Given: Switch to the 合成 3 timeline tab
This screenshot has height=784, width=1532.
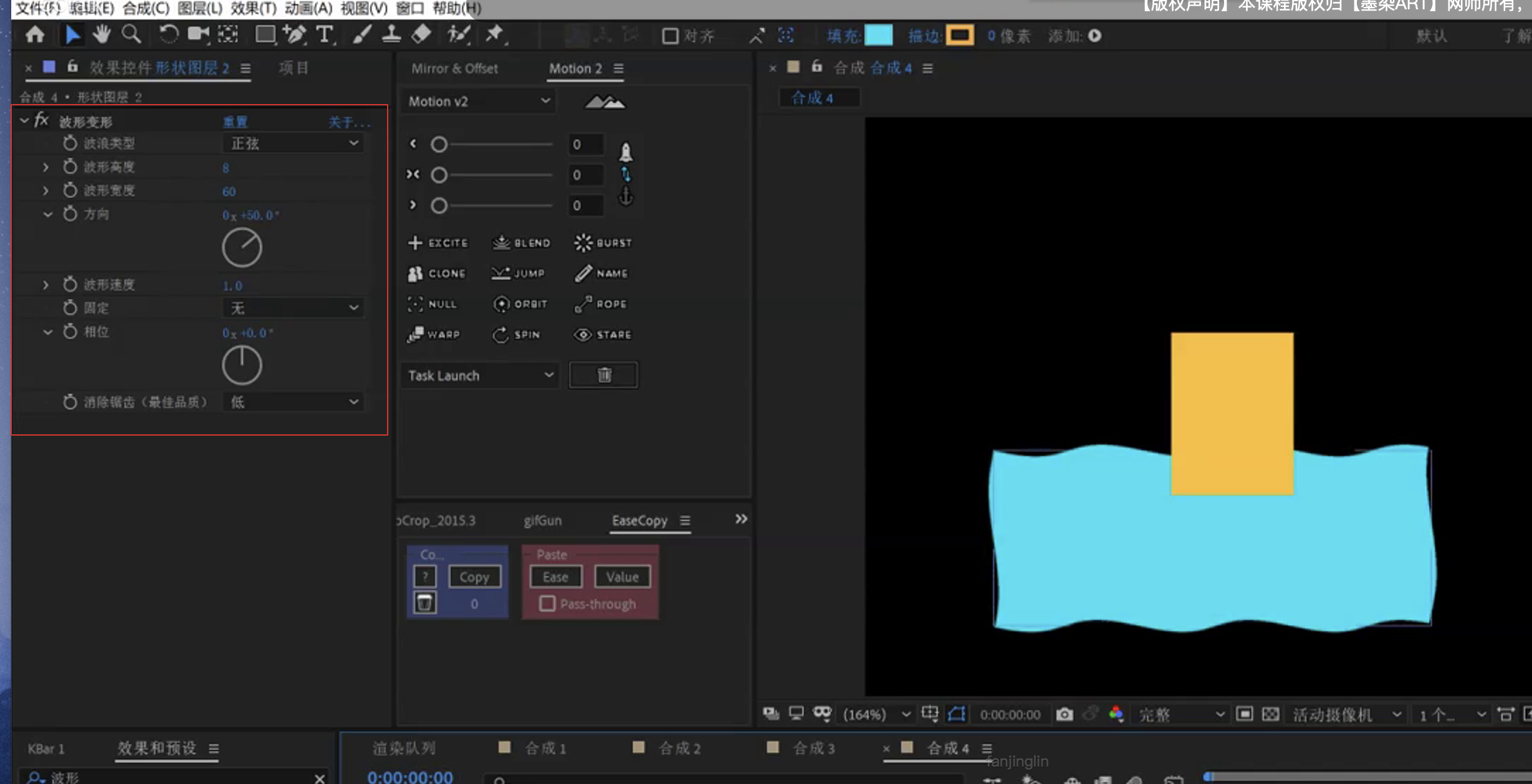Looking at the screenshot, I should [813, 748].
